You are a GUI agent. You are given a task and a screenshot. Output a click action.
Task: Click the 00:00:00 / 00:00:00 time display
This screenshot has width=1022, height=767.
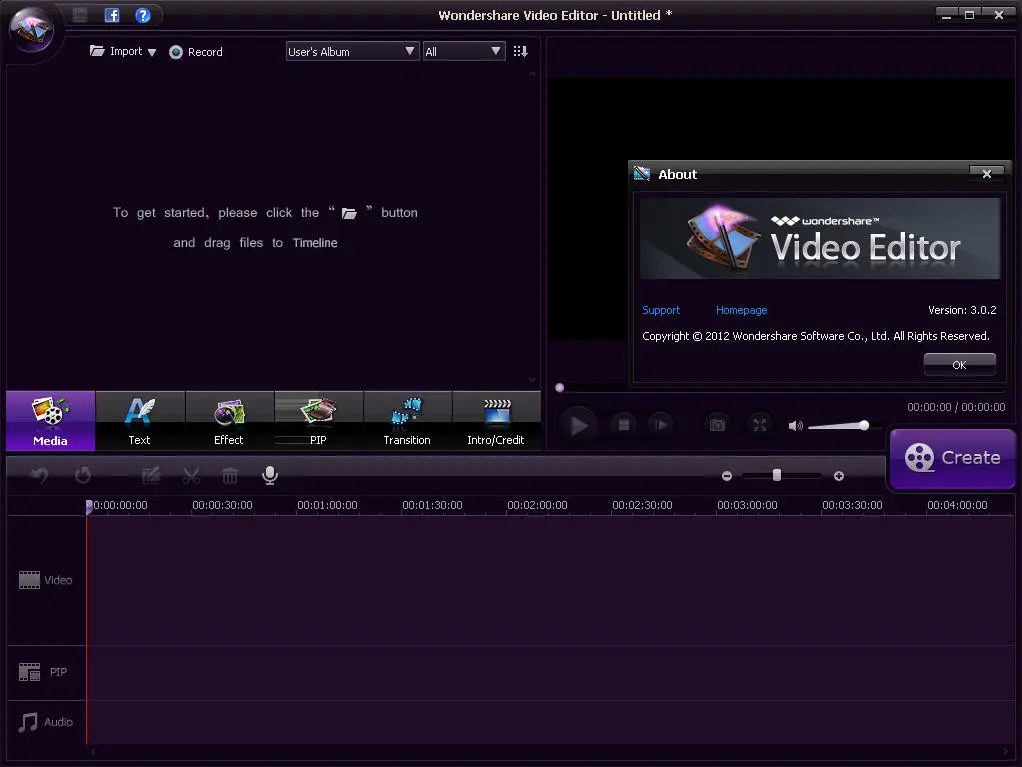click(x=956, y=407)
